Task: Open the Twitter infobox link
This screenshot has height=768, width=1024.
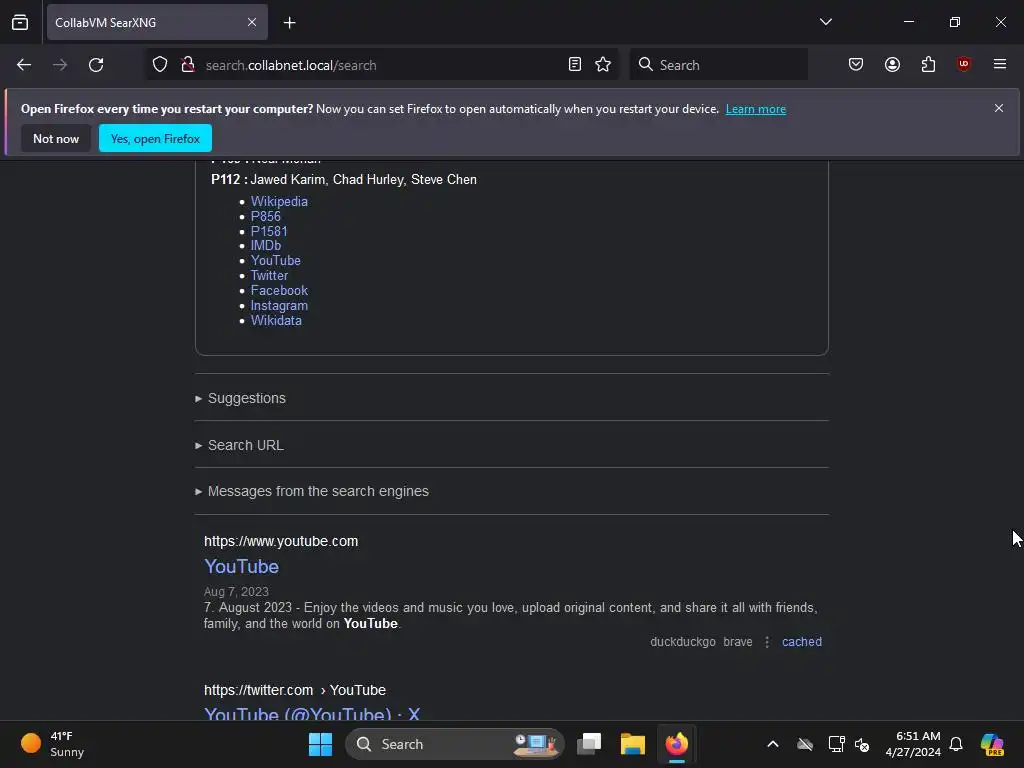Action: [x=269, y=276]
